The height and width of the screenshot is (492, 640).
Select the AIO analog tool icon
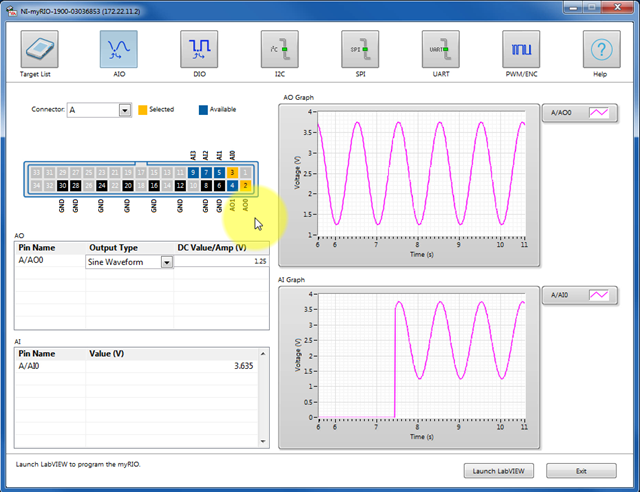click(x=119, y=49)
